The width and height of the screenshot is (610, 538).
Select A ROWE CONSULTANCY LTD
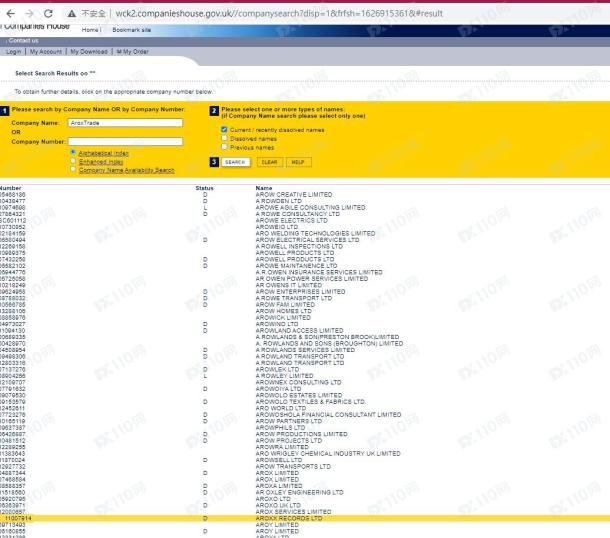pyautogui.click(x=298, y=214)
